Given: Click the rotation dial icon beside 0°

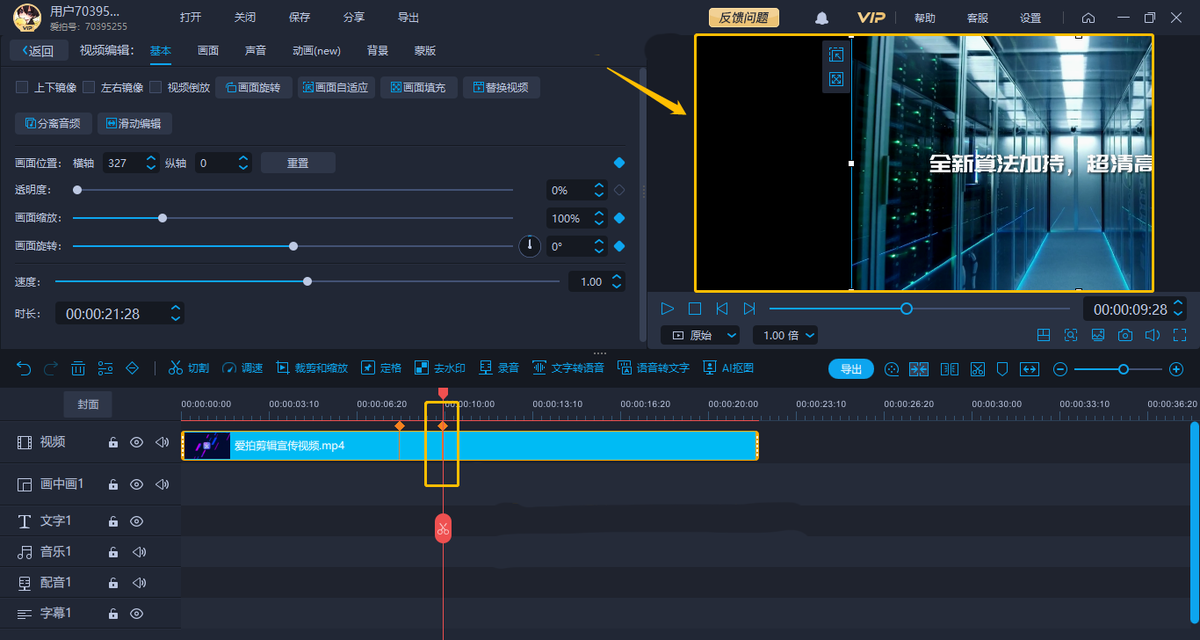Looking at the screenshot, I should (x=529, y=246).
